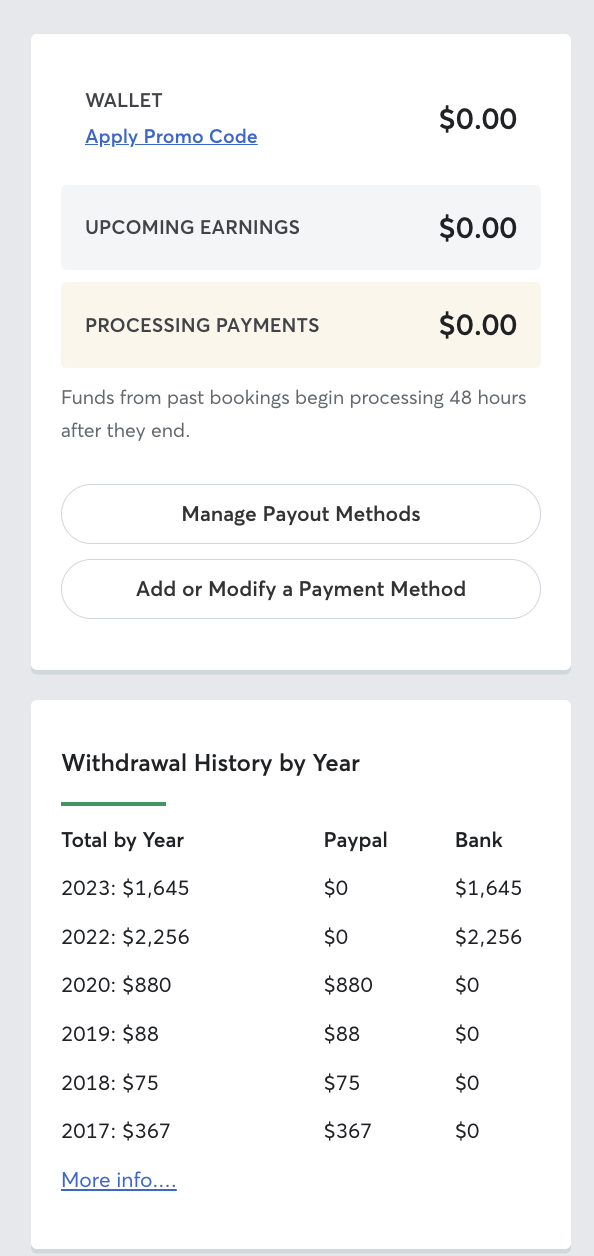Click the processing payments explanation text
Viewport: 594px width, 1256px height.
(294, 413)
